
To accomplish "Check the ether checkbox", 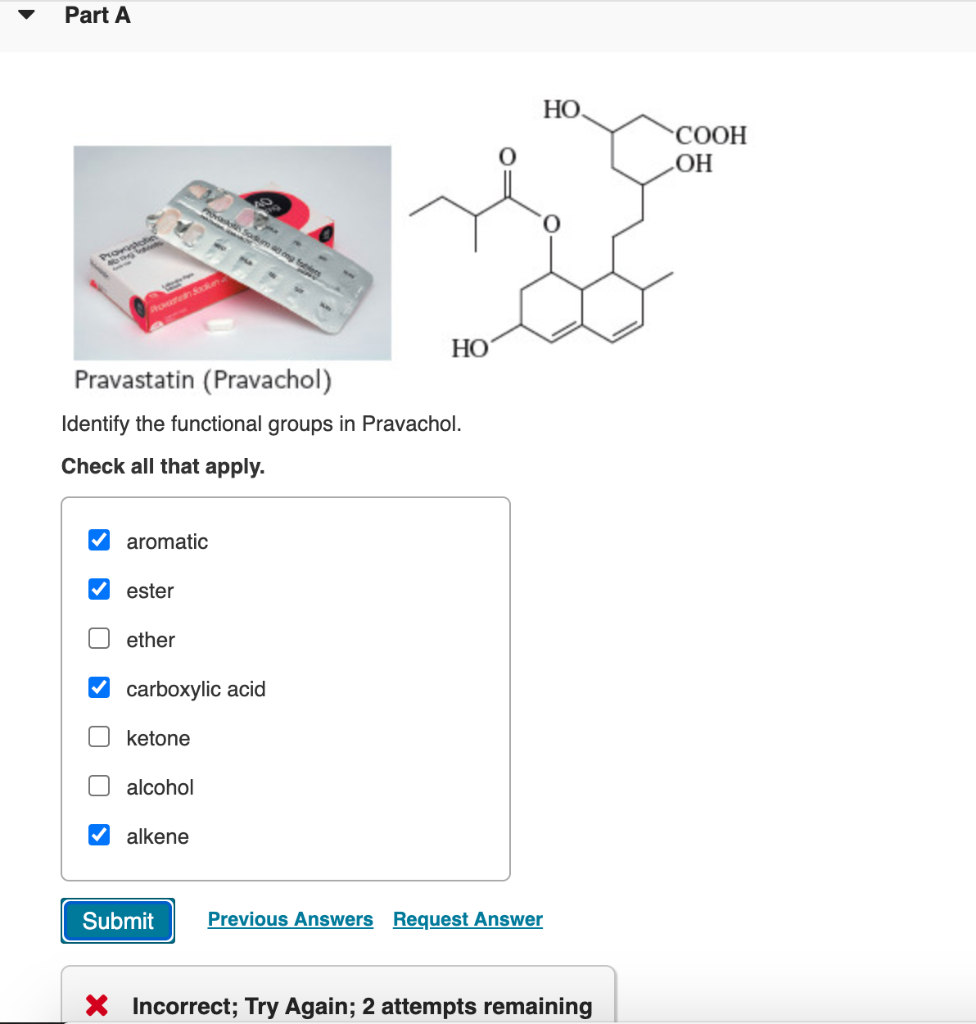I will [98, 637].
